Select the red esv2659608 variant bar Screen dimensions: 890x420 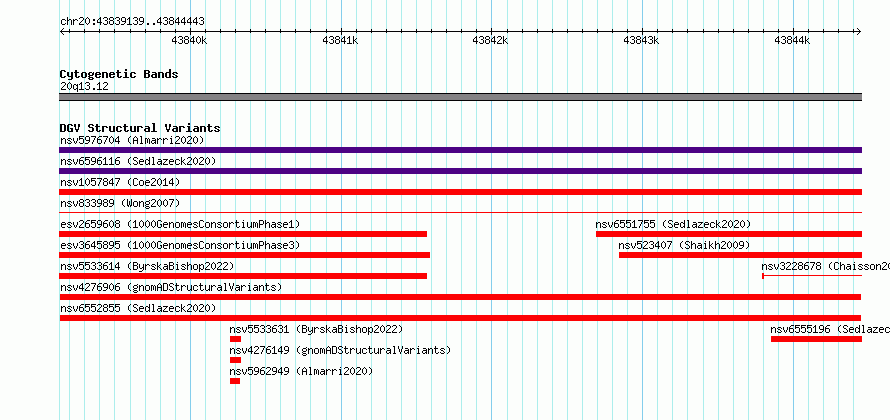pos(243,234)
